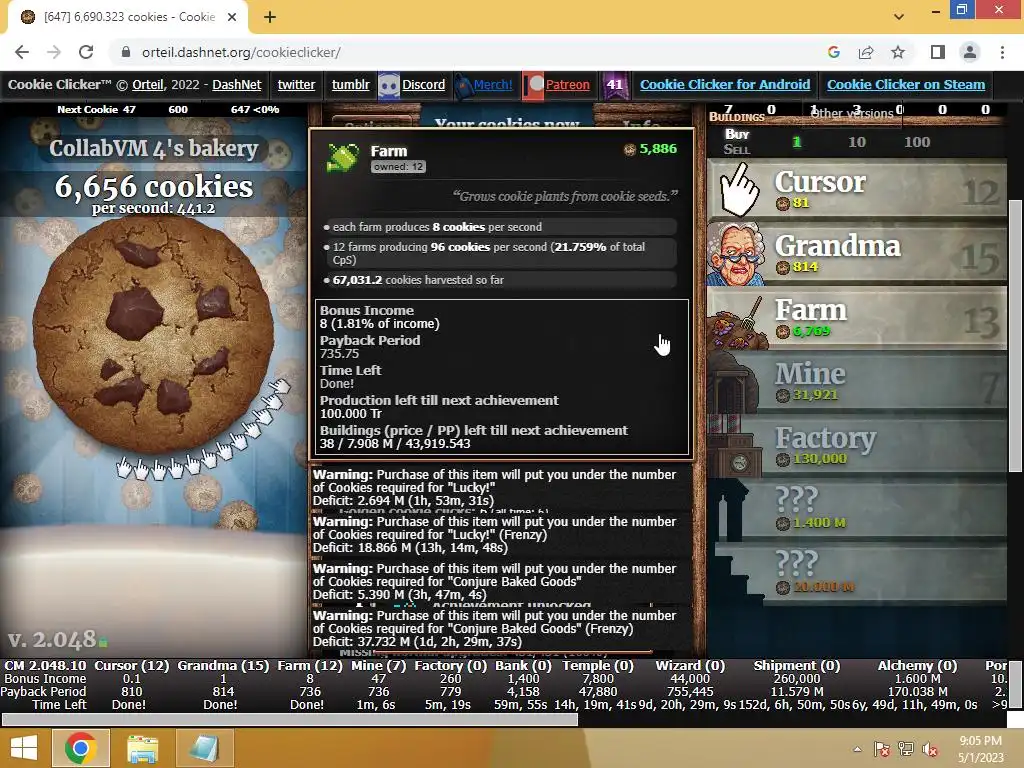
Task: Open the DashNet link
Action: click(236, 85)
